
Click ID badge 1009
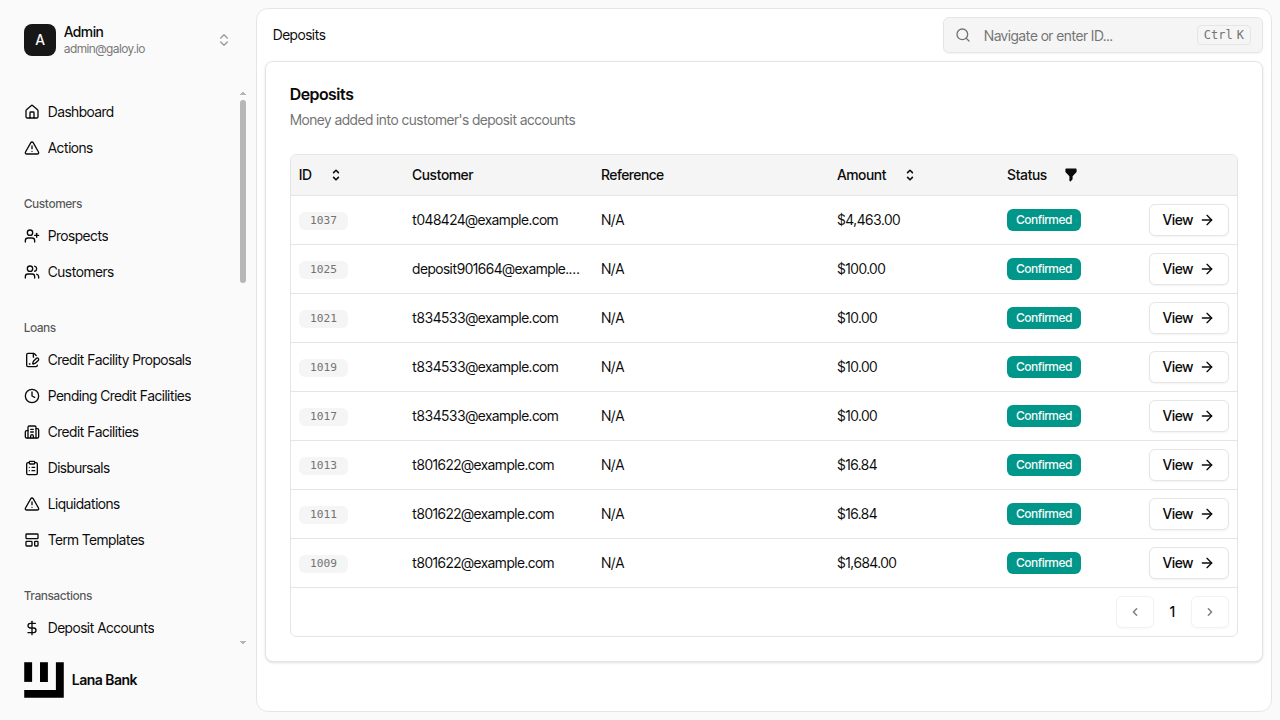tap(323, 563)
